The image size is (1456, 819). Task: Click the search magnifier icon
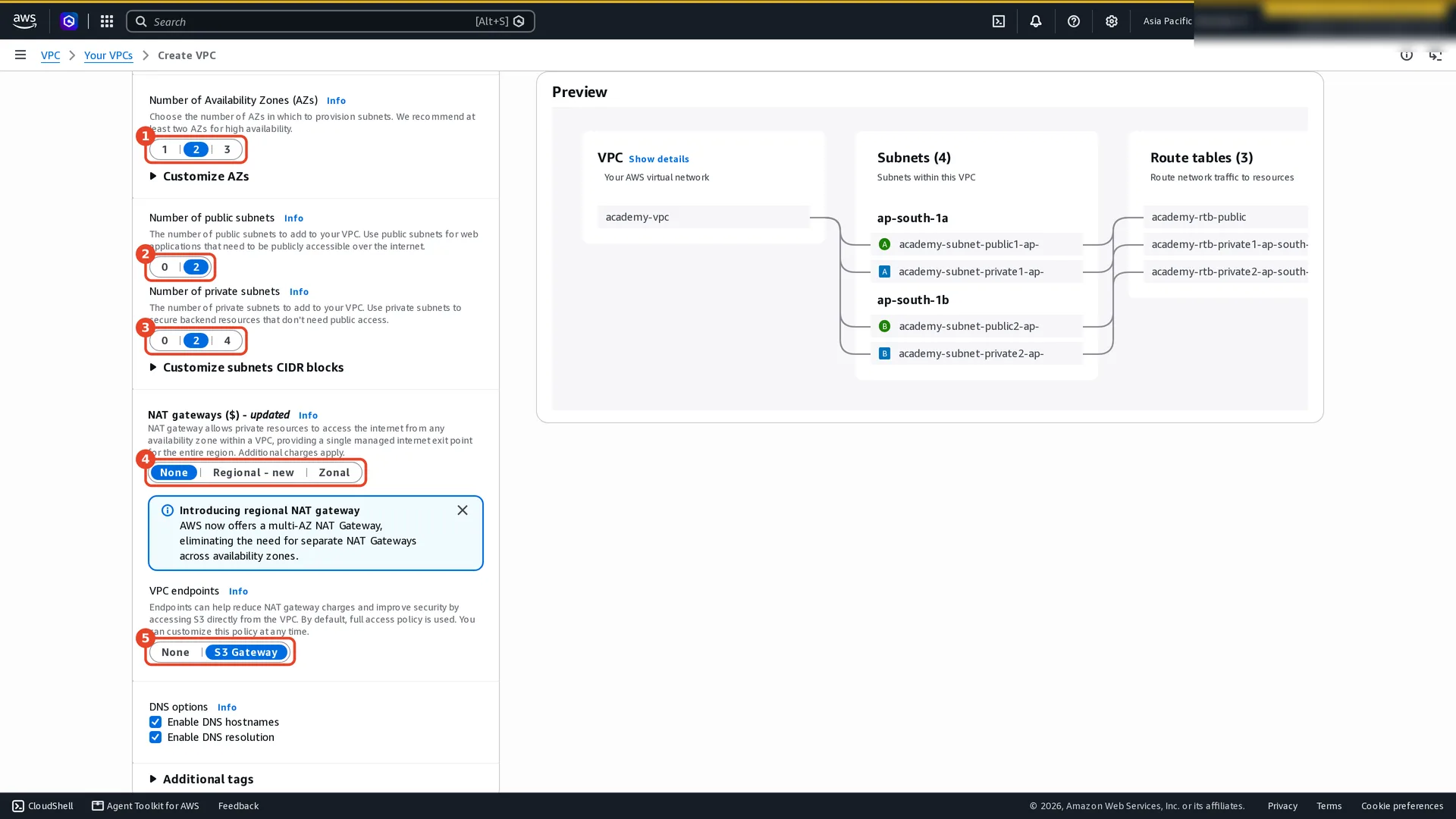[141, 21]
